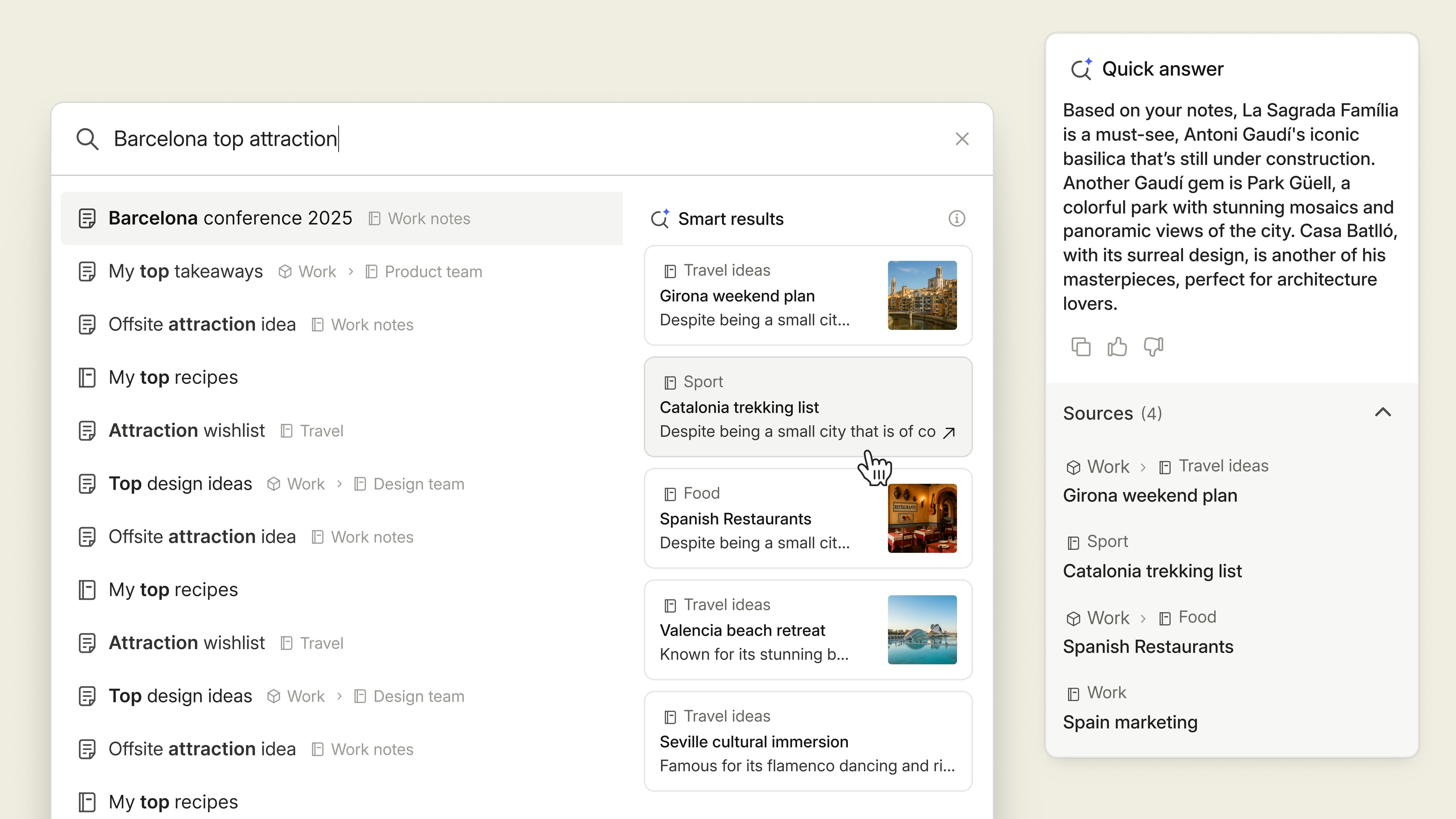Clear the search query with the X button
Image resolution: width=1456 pixels, height=819 pixels.
[962, 139]
